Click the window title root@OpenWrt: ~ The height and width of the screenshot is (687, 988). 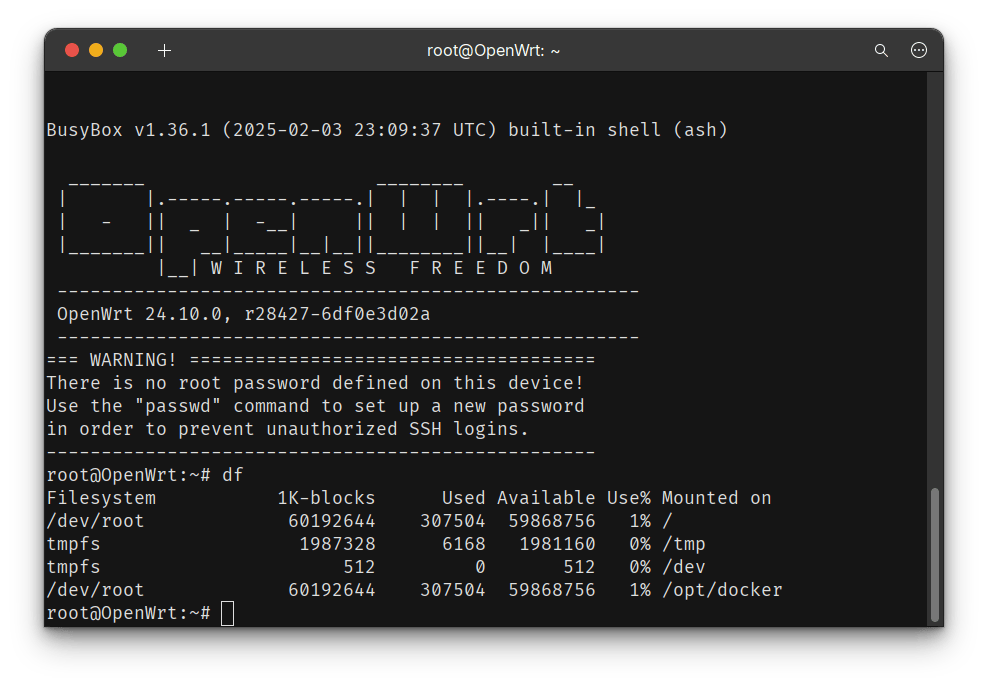coord(493,50)
